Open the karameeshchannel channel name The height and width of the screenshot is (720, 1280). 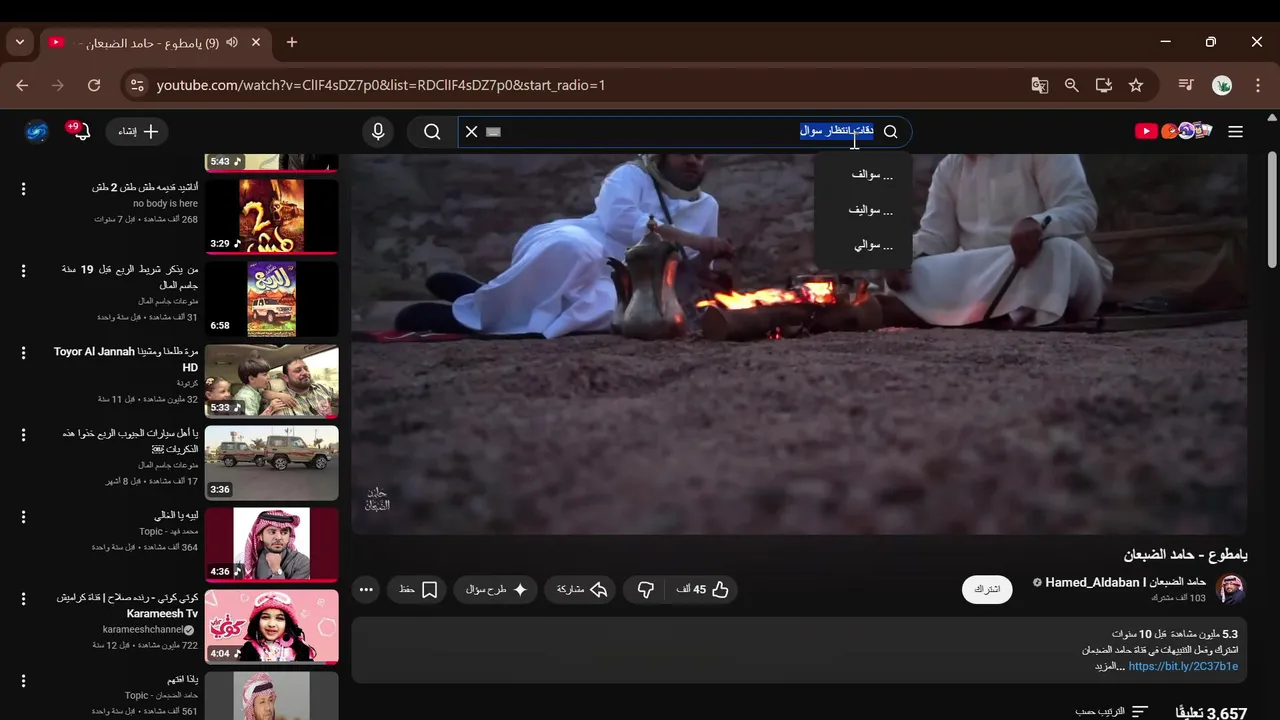pyautogui.click(x=143, y=630)
